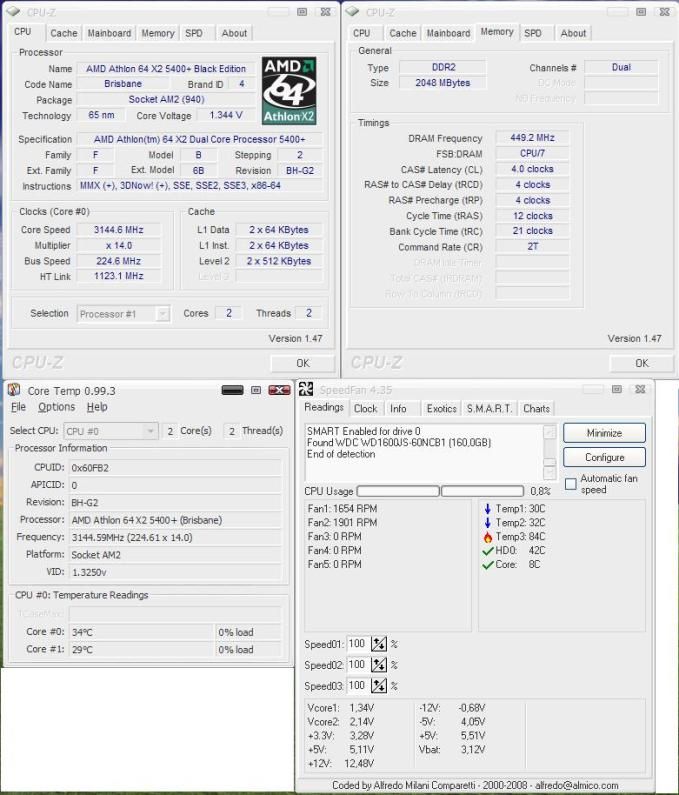Screen dimensions: 679x795
Task: Click the Speed02 percentage input field
Action: pyautogui.click(x=358, y=665)
